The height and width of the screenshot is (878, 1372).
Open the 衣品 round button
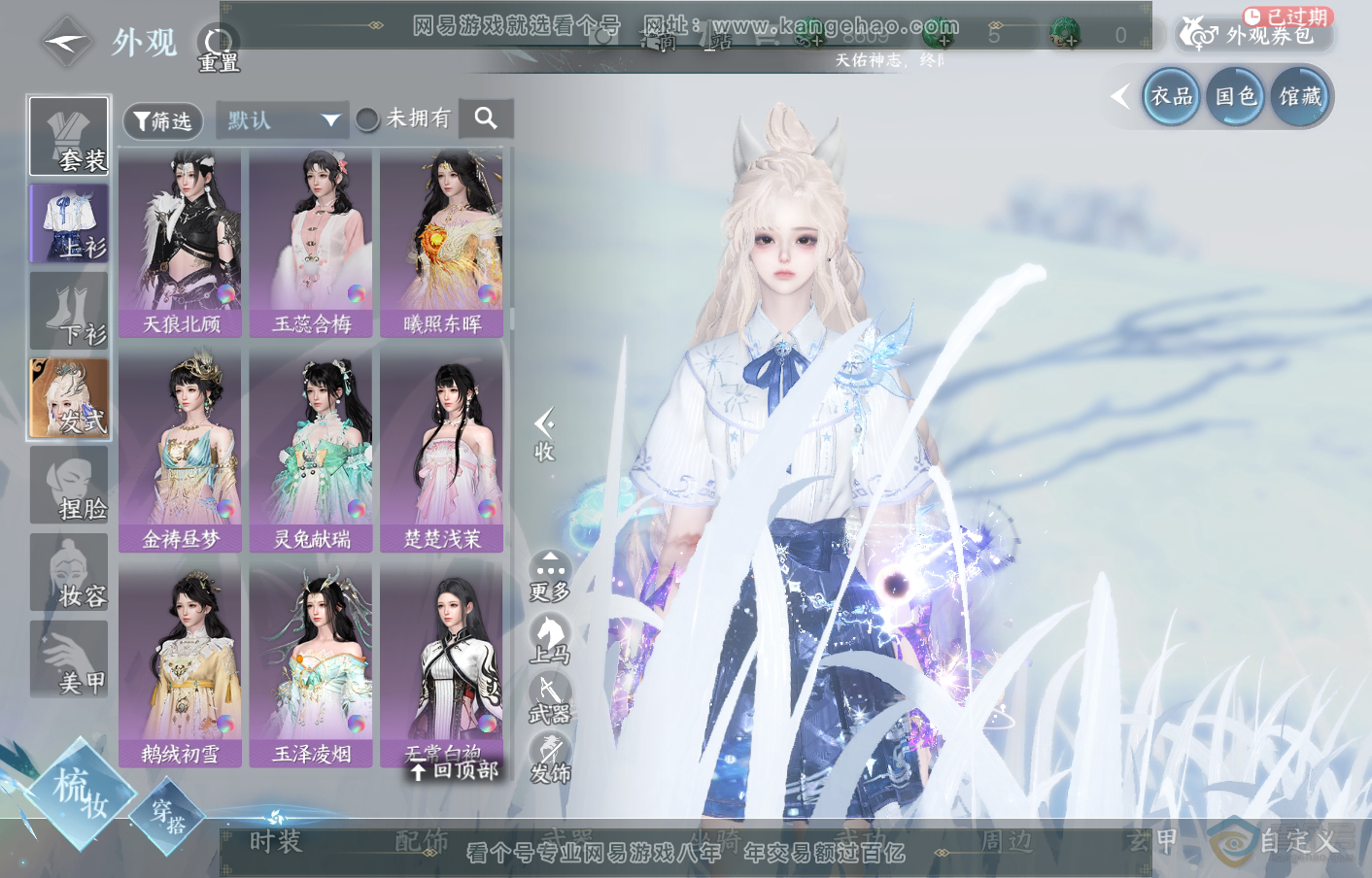pos(1172,96)
